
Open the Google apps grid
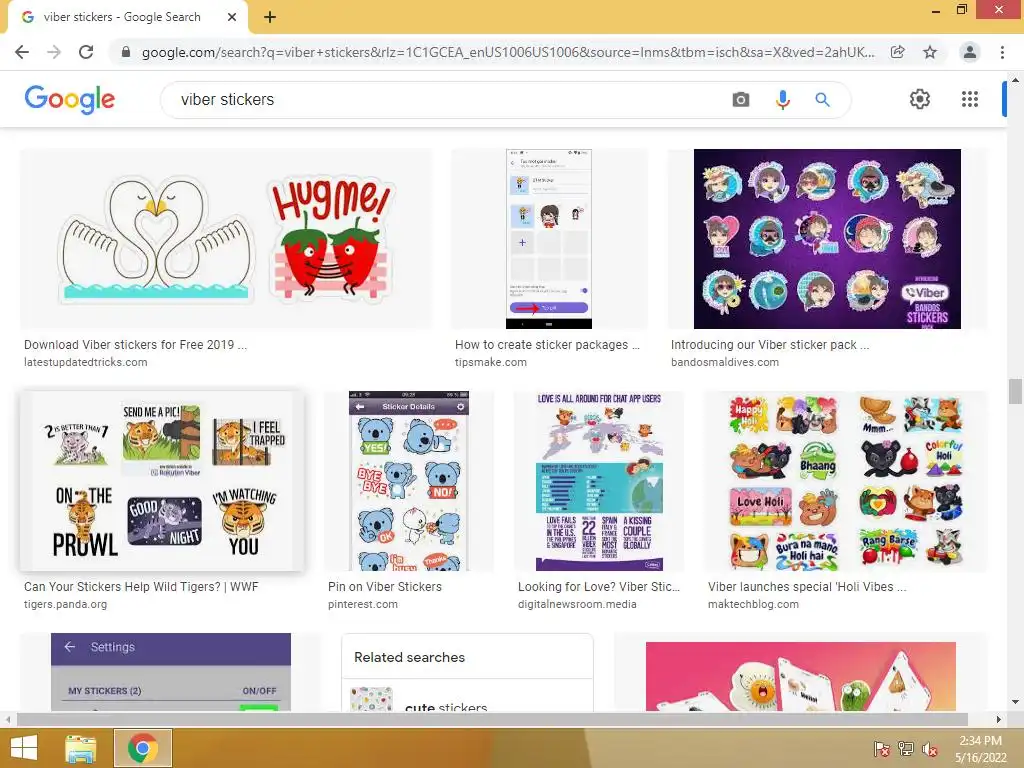pos(970,99)
